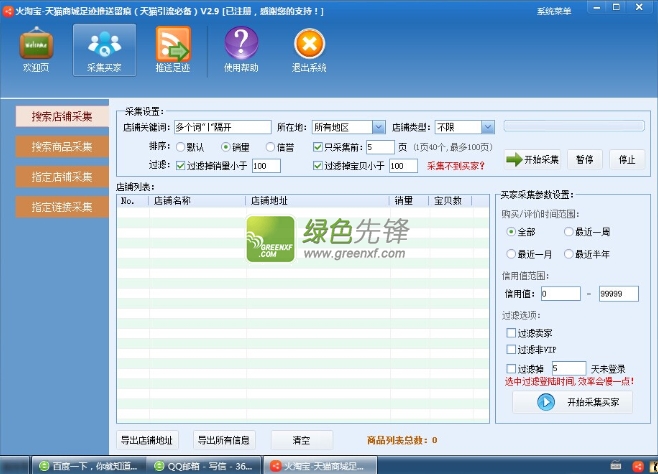Sort by 店铺地址 column header
This screenshot has height=474, width=658.
[x=318, y=201]
